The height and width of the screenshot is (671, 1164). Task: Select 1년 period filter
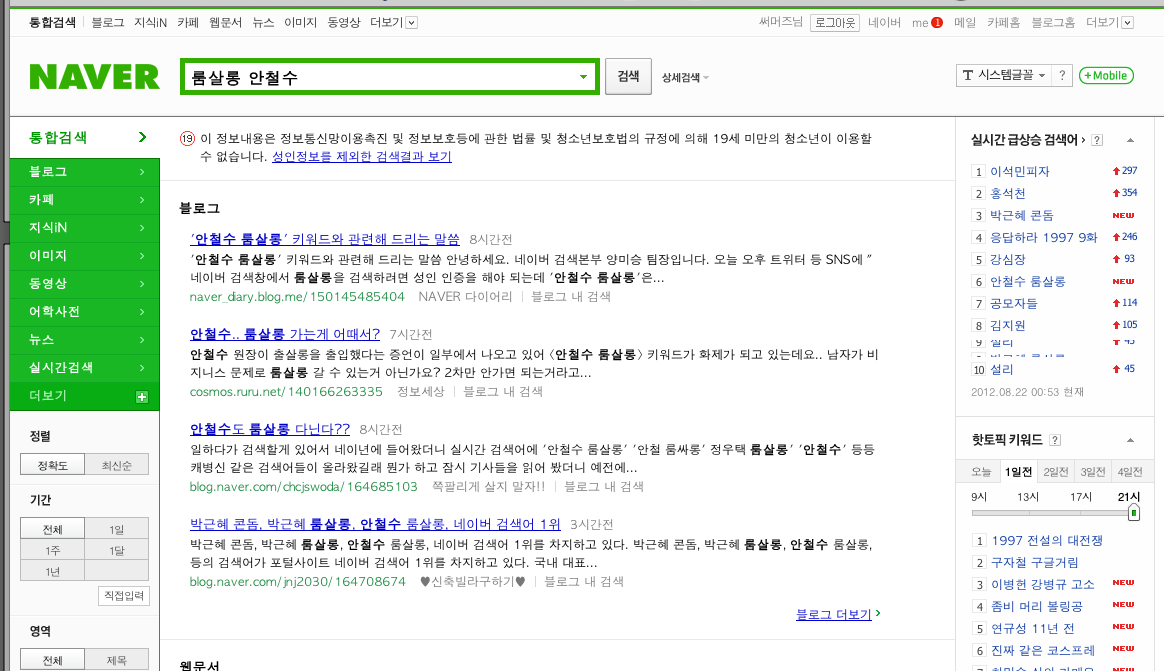[x=53, y=571]
